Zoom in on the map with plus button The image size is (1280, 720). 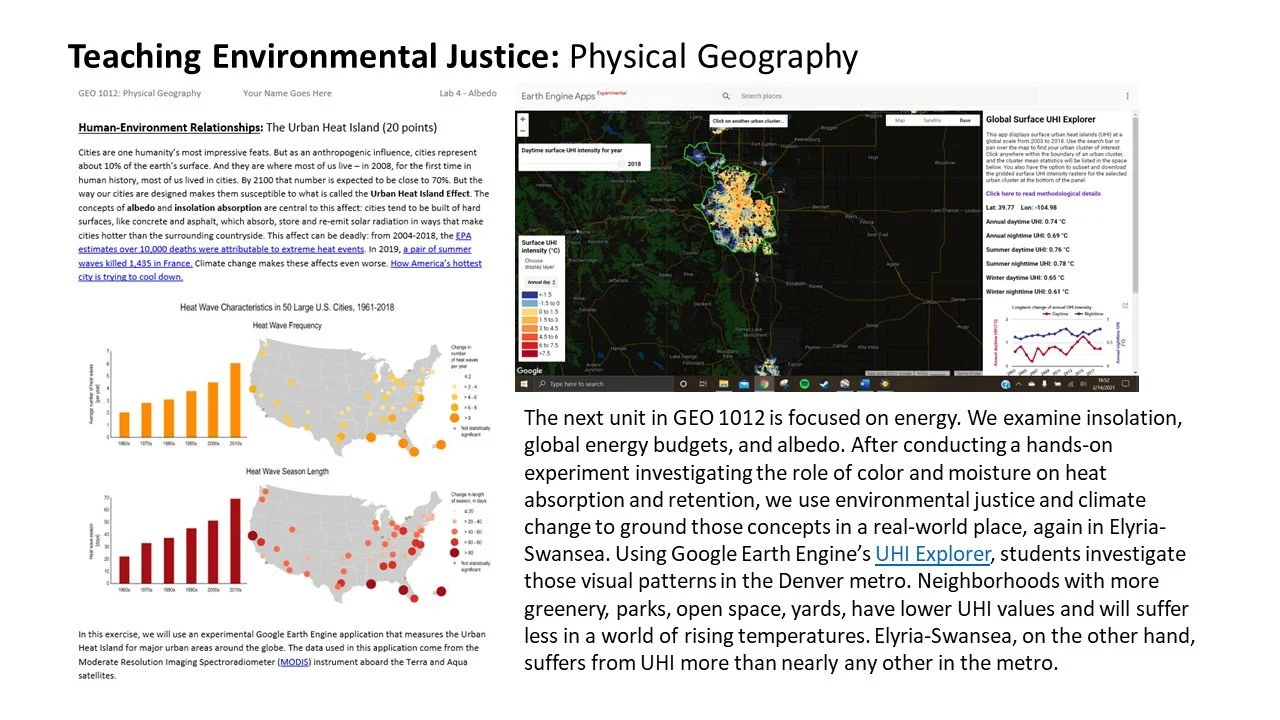(x=523, y=120)
